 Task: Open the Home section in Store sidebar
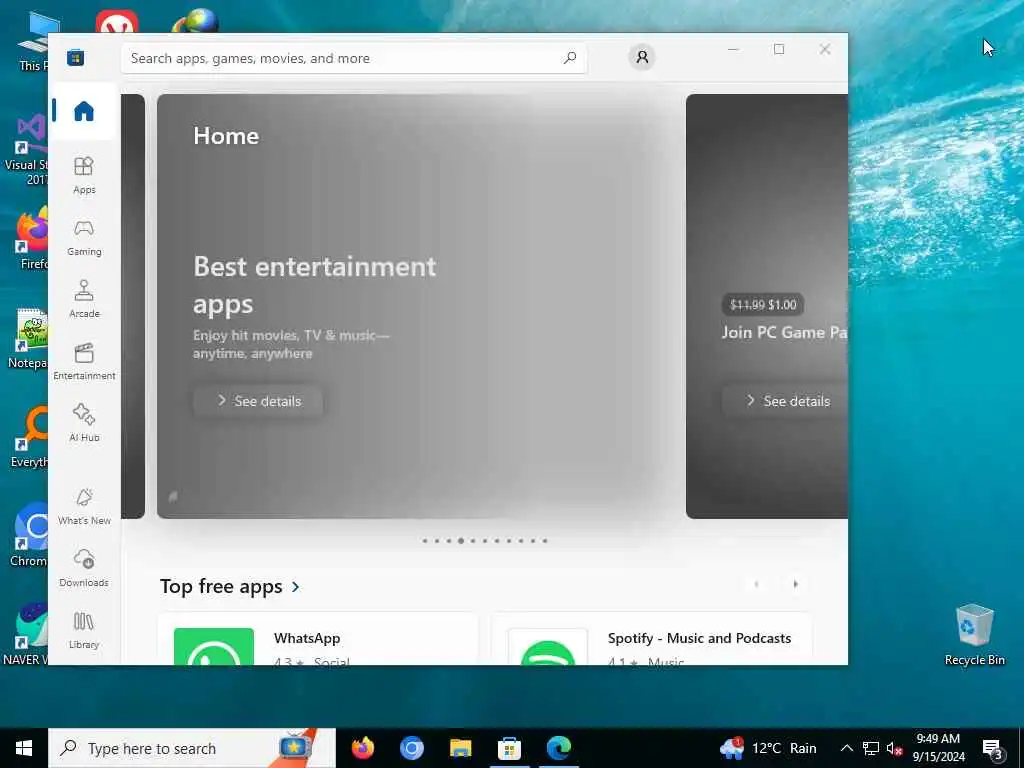(x=84, y=111)
